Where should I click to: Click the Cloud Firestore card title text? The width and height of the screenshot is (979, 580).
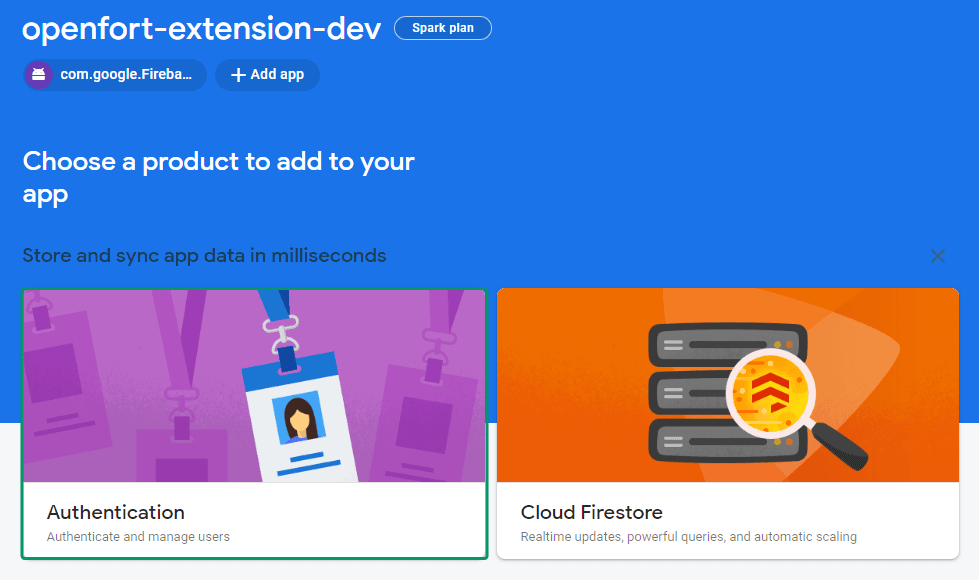591,512
